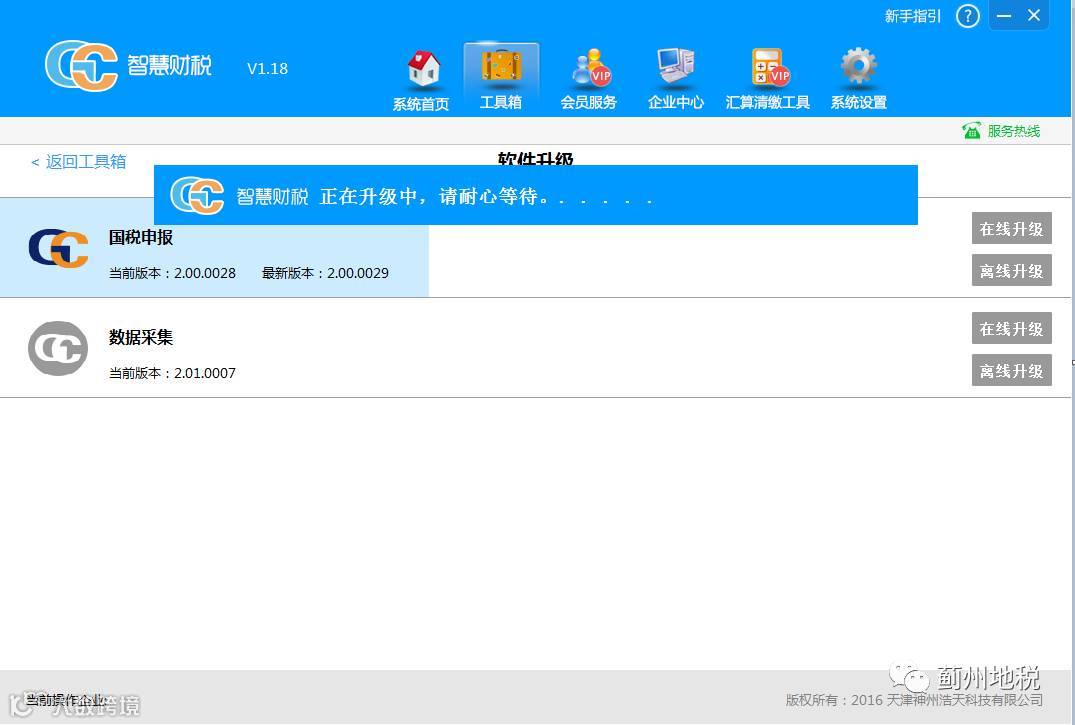The height and width of the screenshot is (725, 1075).
Task: Select the 工具箱 toolbox icon
Action: pyautogui.click(x=501, y=66)
